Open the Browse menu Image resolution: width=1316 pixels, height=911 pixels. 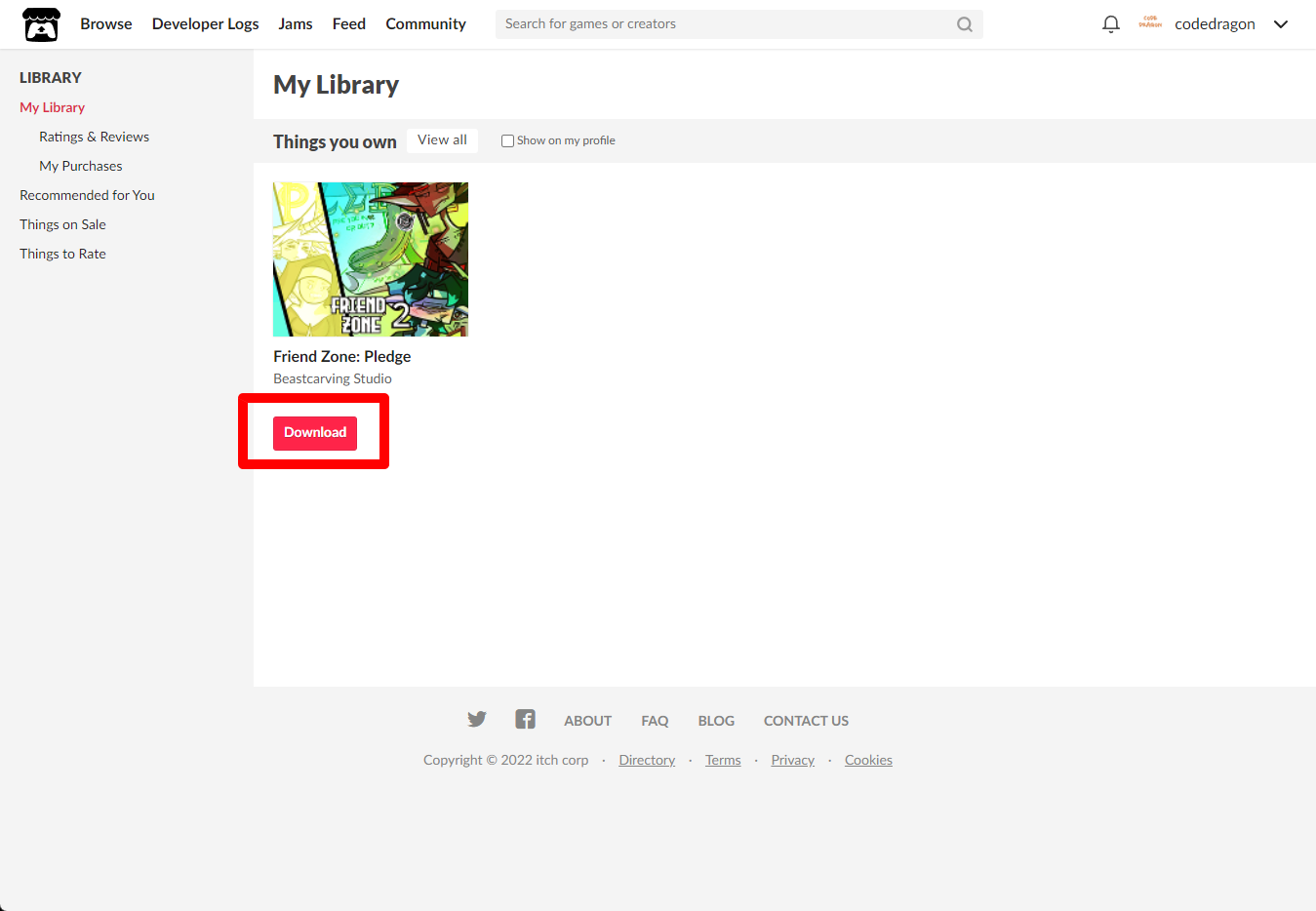pos(106,23)
